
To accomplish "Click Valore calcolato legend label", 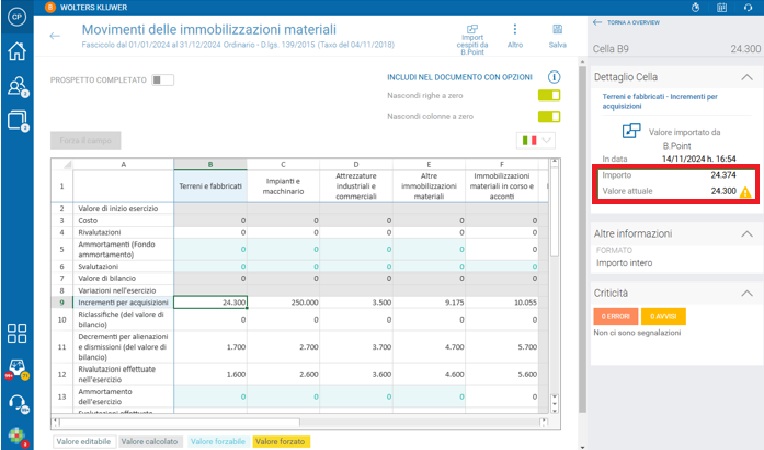I will tap(150, 441).
